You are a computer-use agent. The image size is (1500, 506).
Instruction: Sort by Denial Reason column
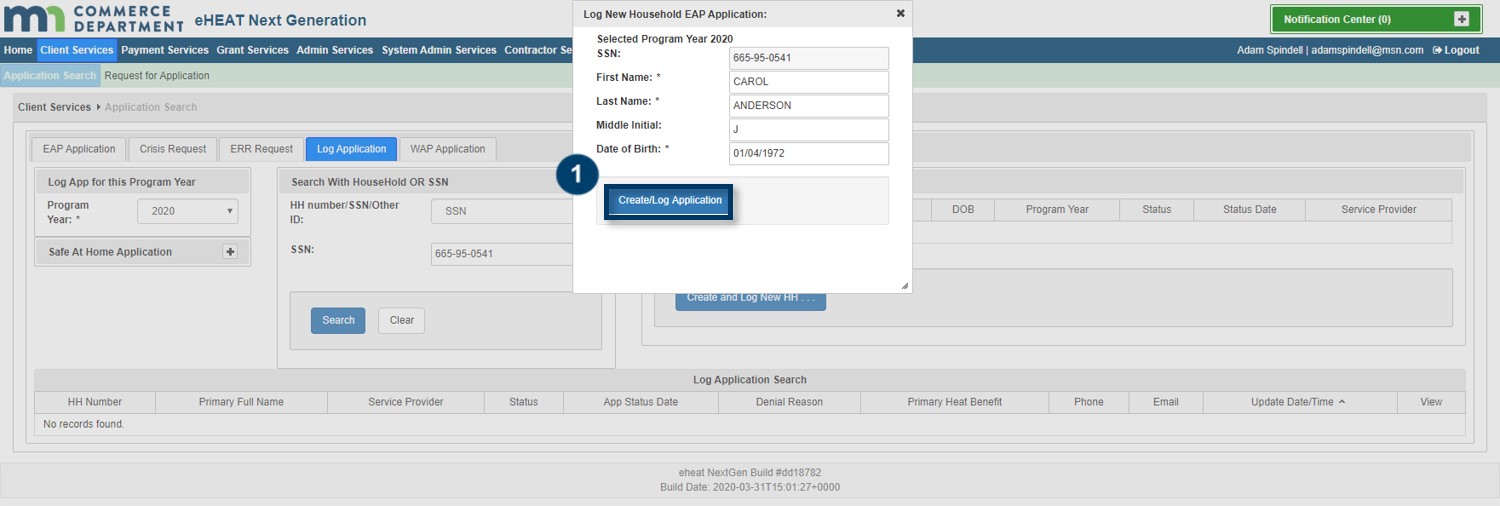pos(789,402)
